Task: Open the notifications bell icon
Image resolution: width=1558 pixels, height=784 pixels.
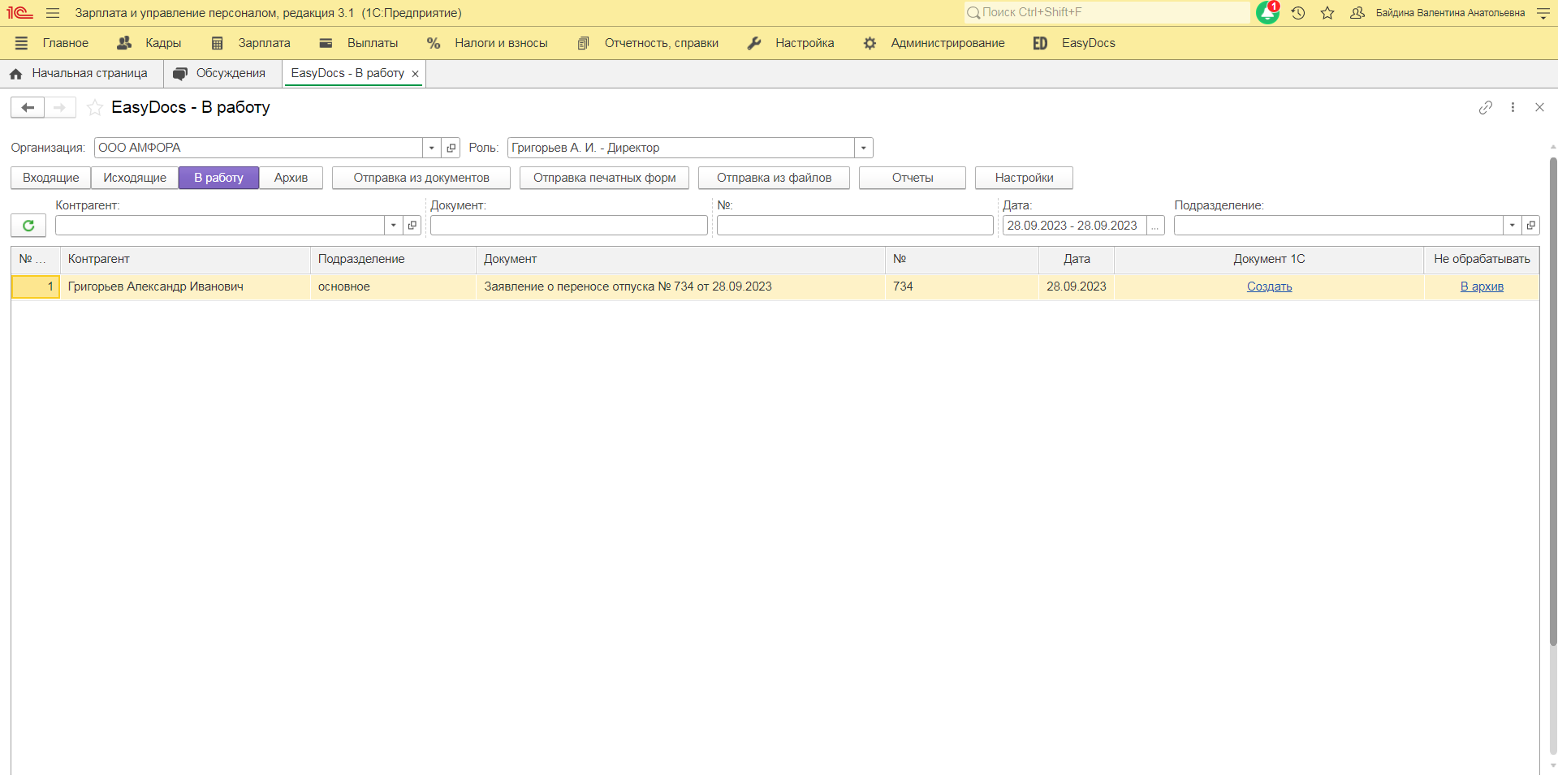Action: [x=1267, y=13]
